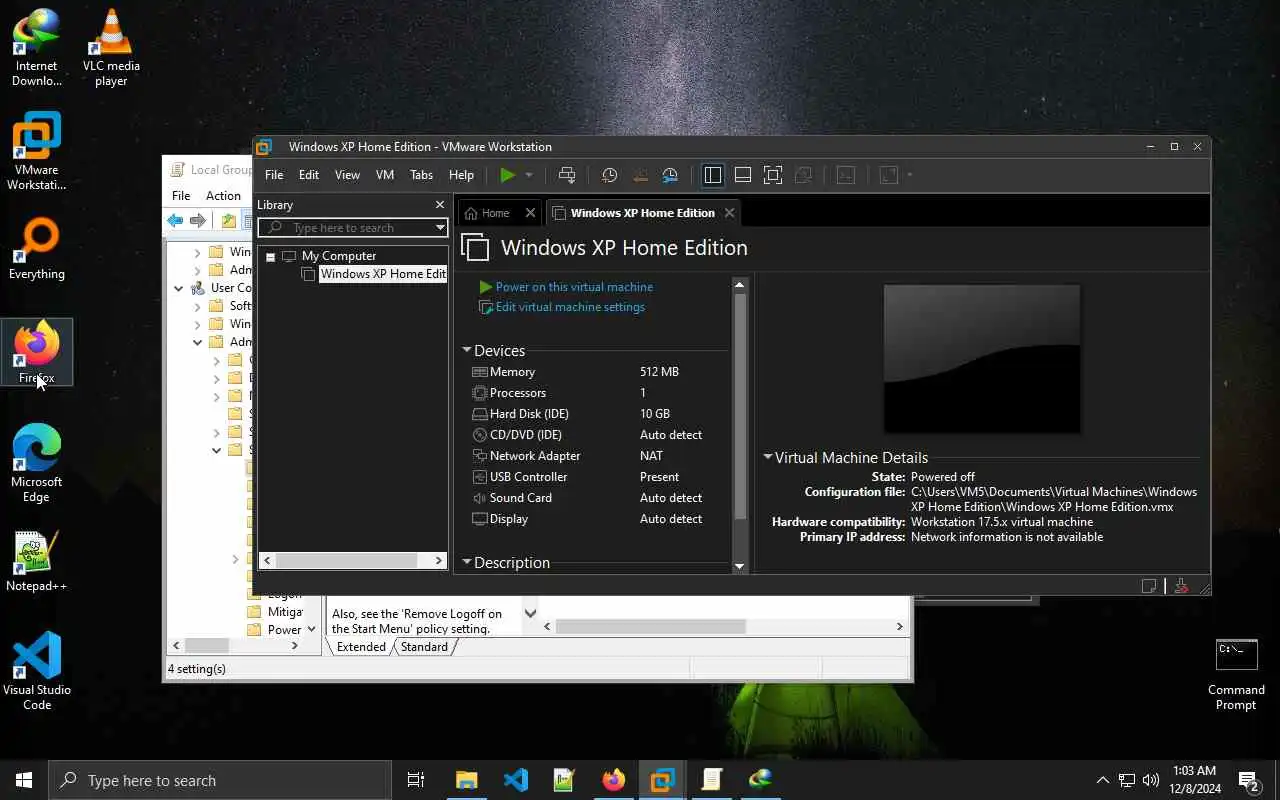Open VMware View menu
1280x800 pixels.
tap(347, 175)
